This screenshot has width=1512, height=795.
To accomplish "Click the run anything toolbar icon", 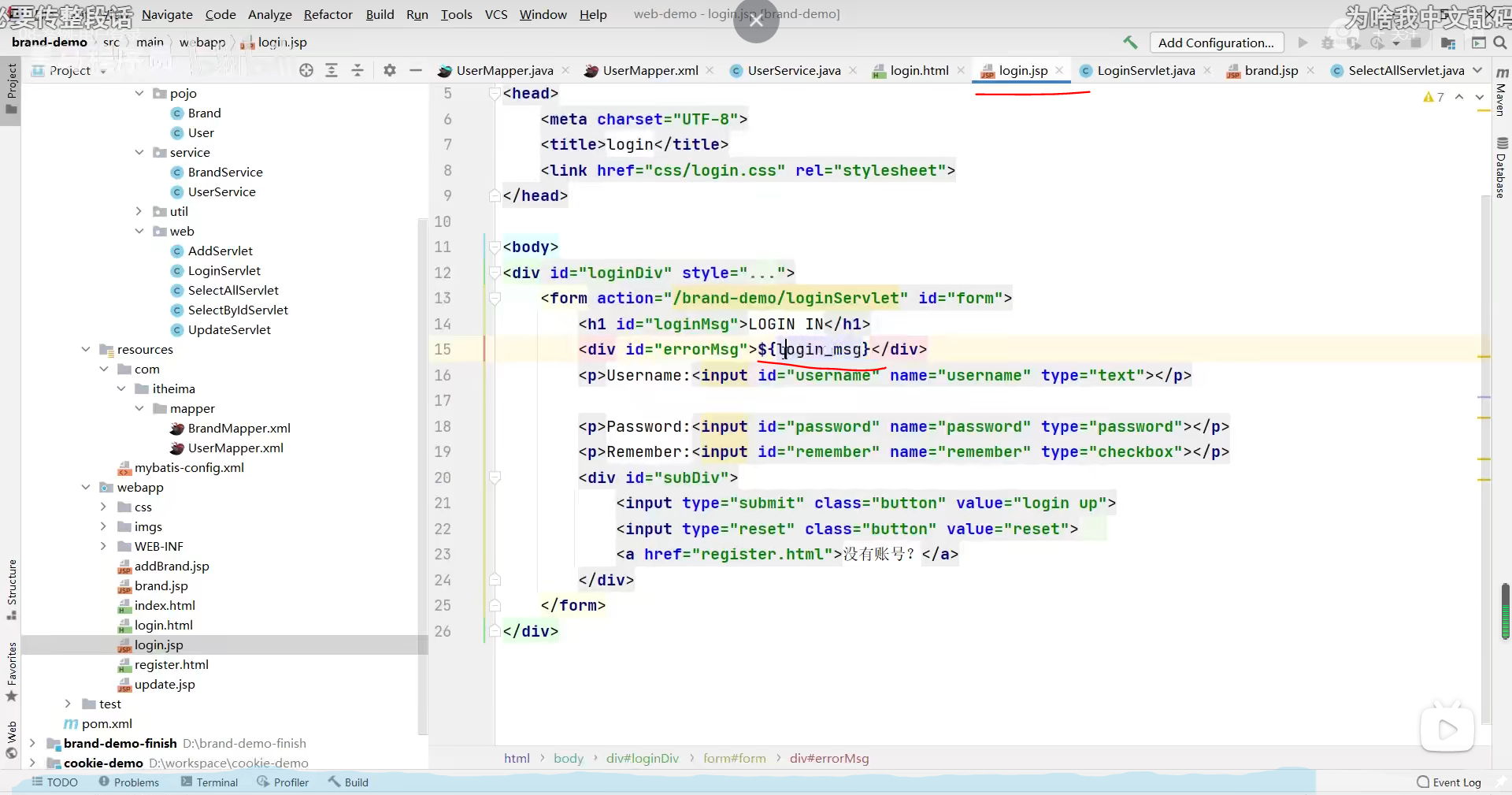I will point(1478,43).
